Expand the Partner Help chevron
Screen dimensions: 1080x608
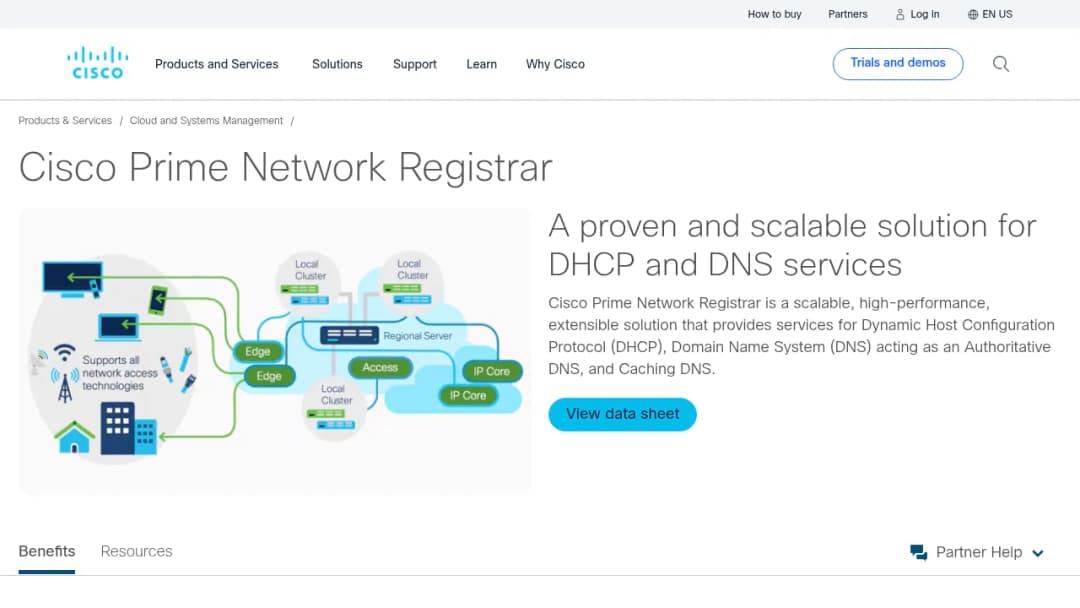tap(1037, 553)
